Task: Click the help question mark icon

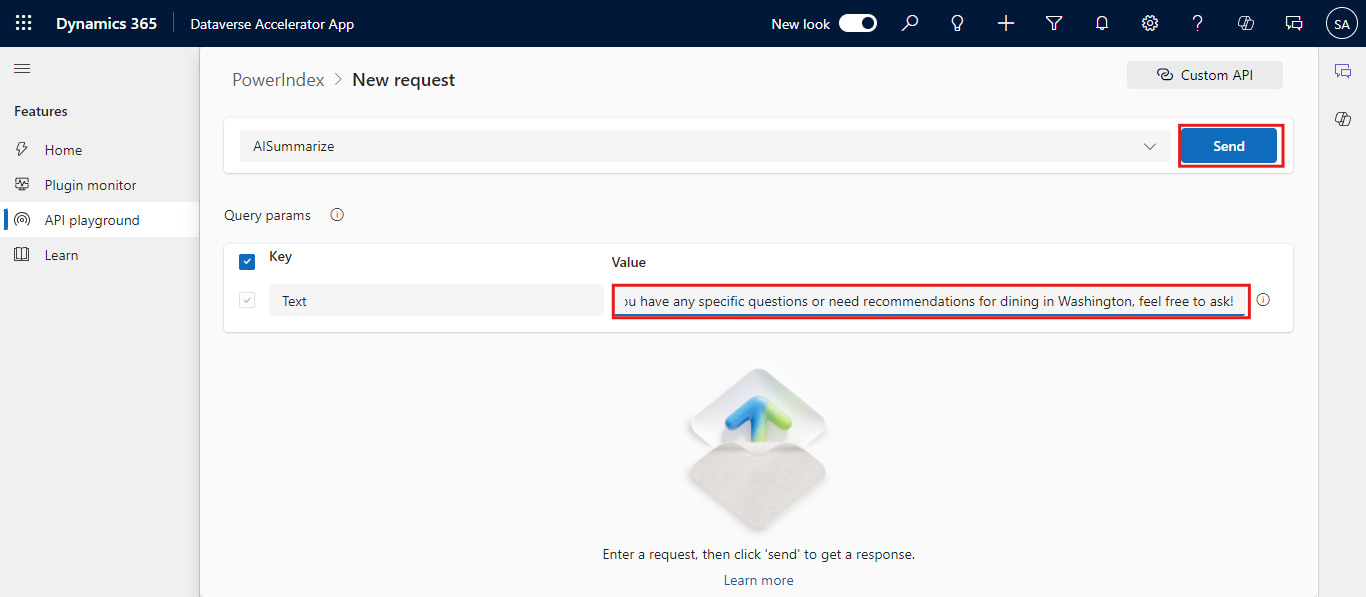Action: click(x=1198, y=23)
